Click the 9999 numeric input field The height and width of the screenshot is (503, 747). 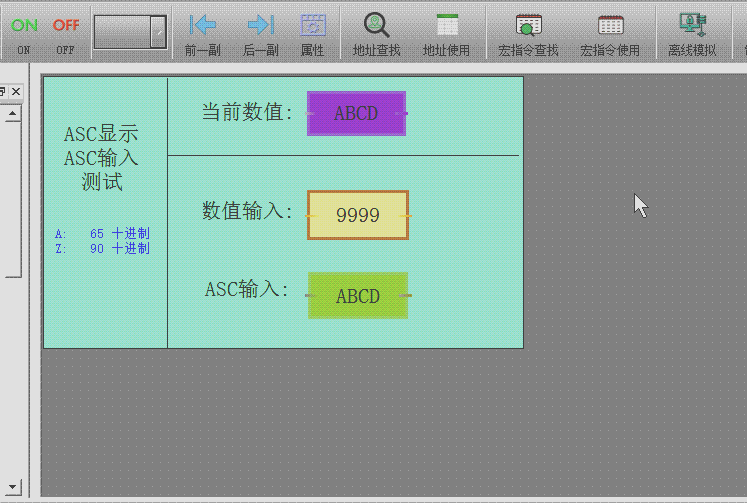point(357,215)
